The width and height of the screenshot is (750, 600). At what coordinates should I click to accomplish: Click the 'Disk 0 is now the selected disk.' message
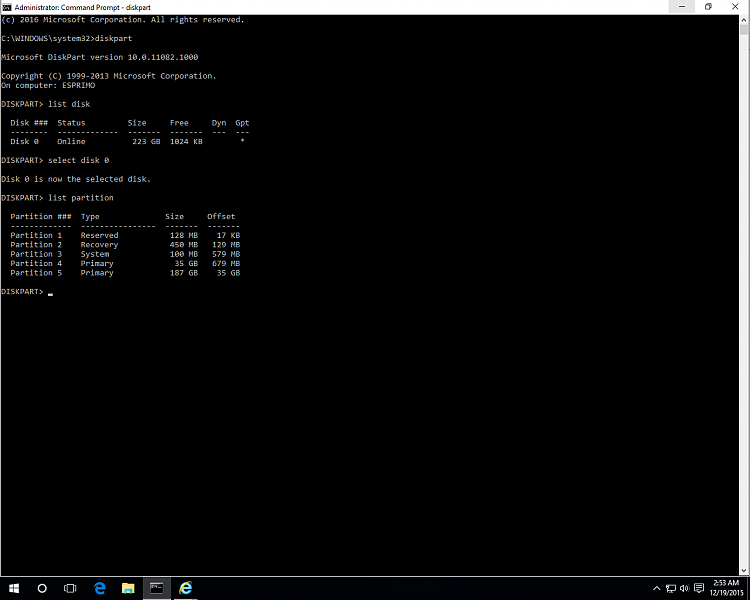[x=76, y=179]
